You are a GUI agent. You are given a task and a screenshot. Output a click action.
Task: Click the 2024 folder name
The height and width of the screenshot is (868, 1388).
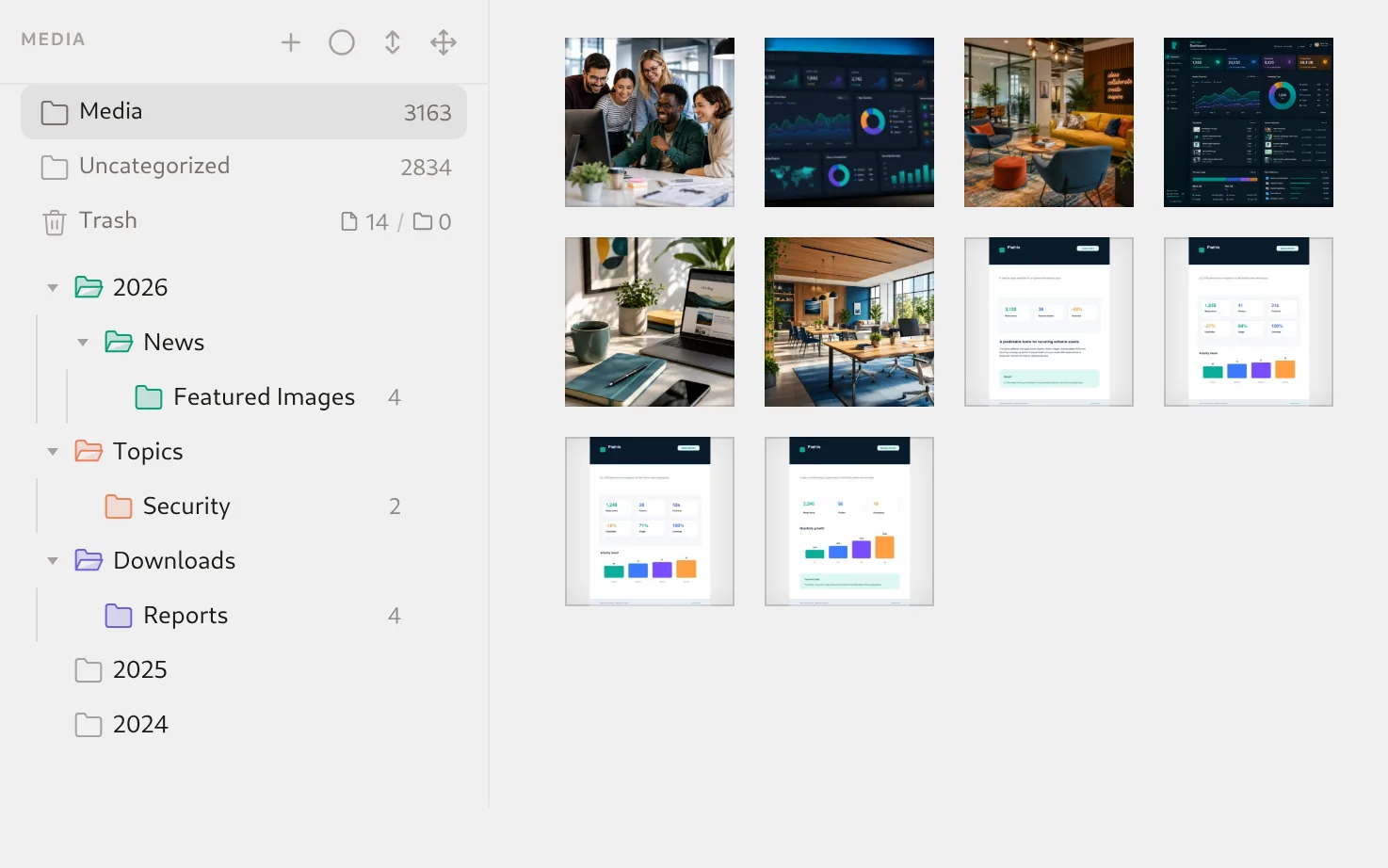tap(140, 724)
